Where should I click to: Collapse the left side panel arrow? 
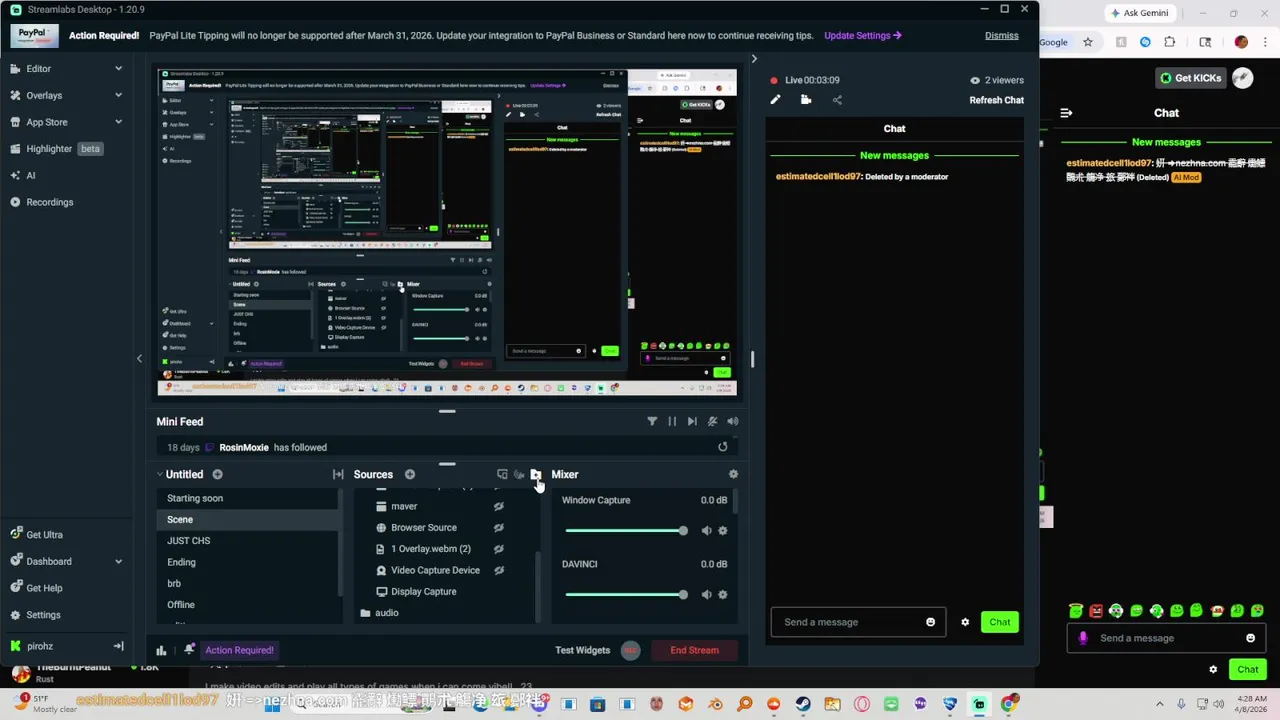[x=139, y=358]
